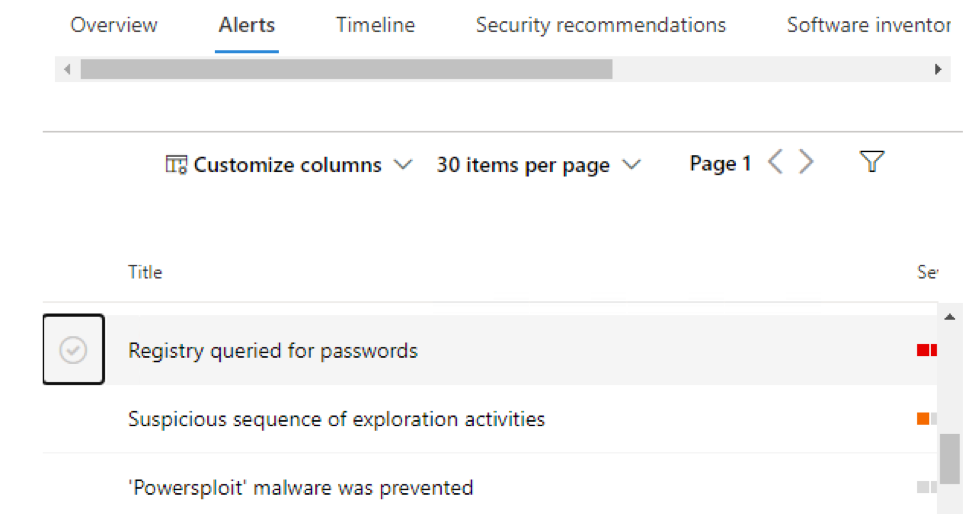Expand Customize columns chevron

click(x=403, y=165)
